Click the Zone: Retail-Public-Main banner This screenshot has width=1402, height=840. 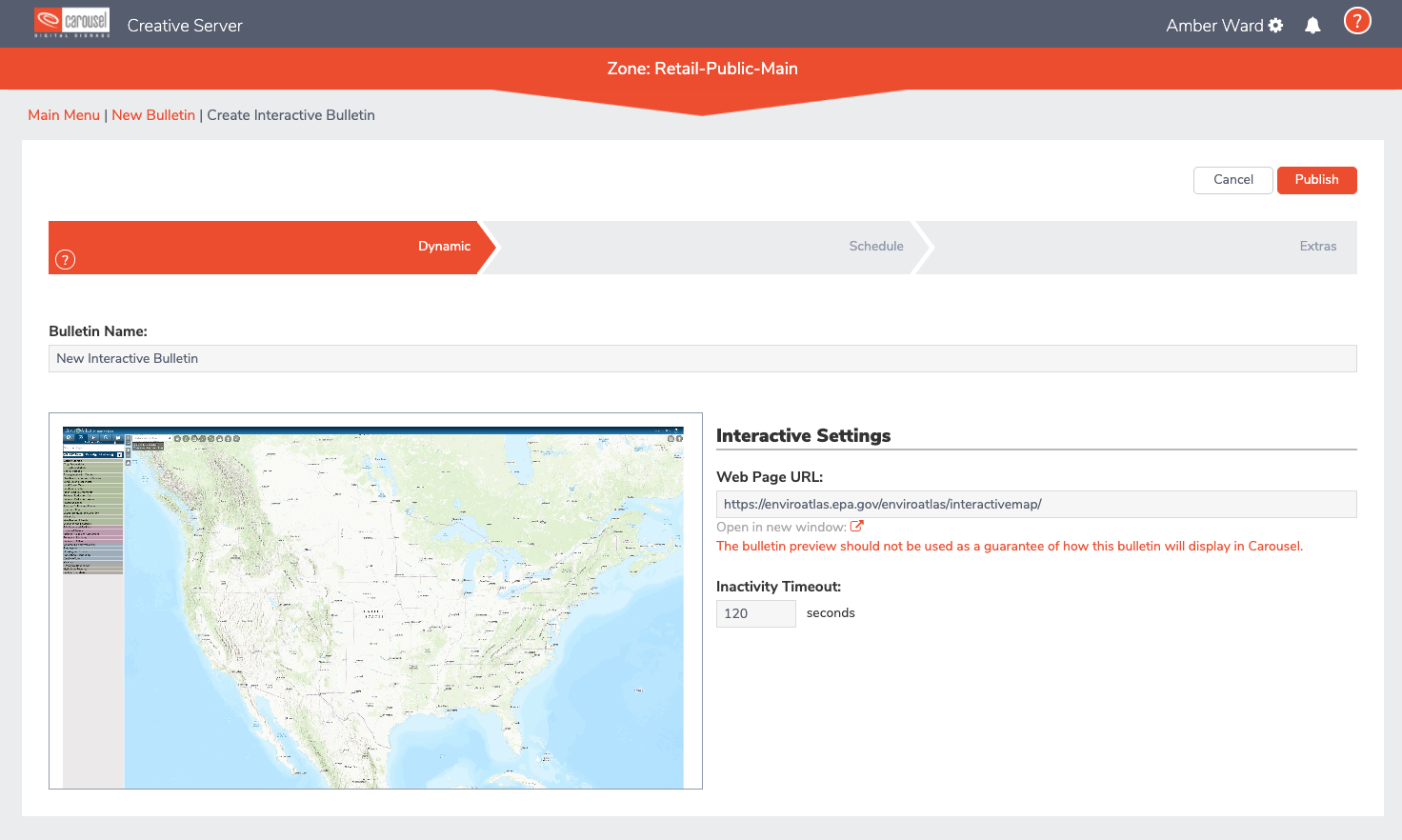[702, 69]
